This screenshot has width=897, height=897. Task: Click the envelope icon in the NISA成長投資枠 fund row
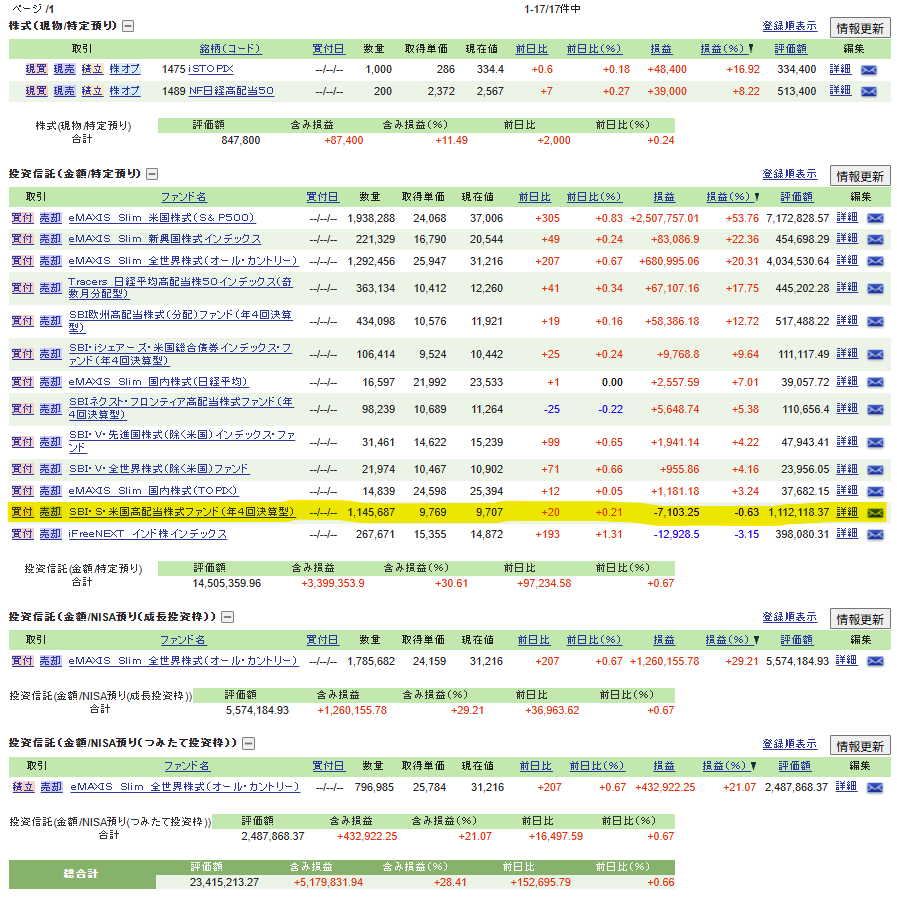[875, 661]
